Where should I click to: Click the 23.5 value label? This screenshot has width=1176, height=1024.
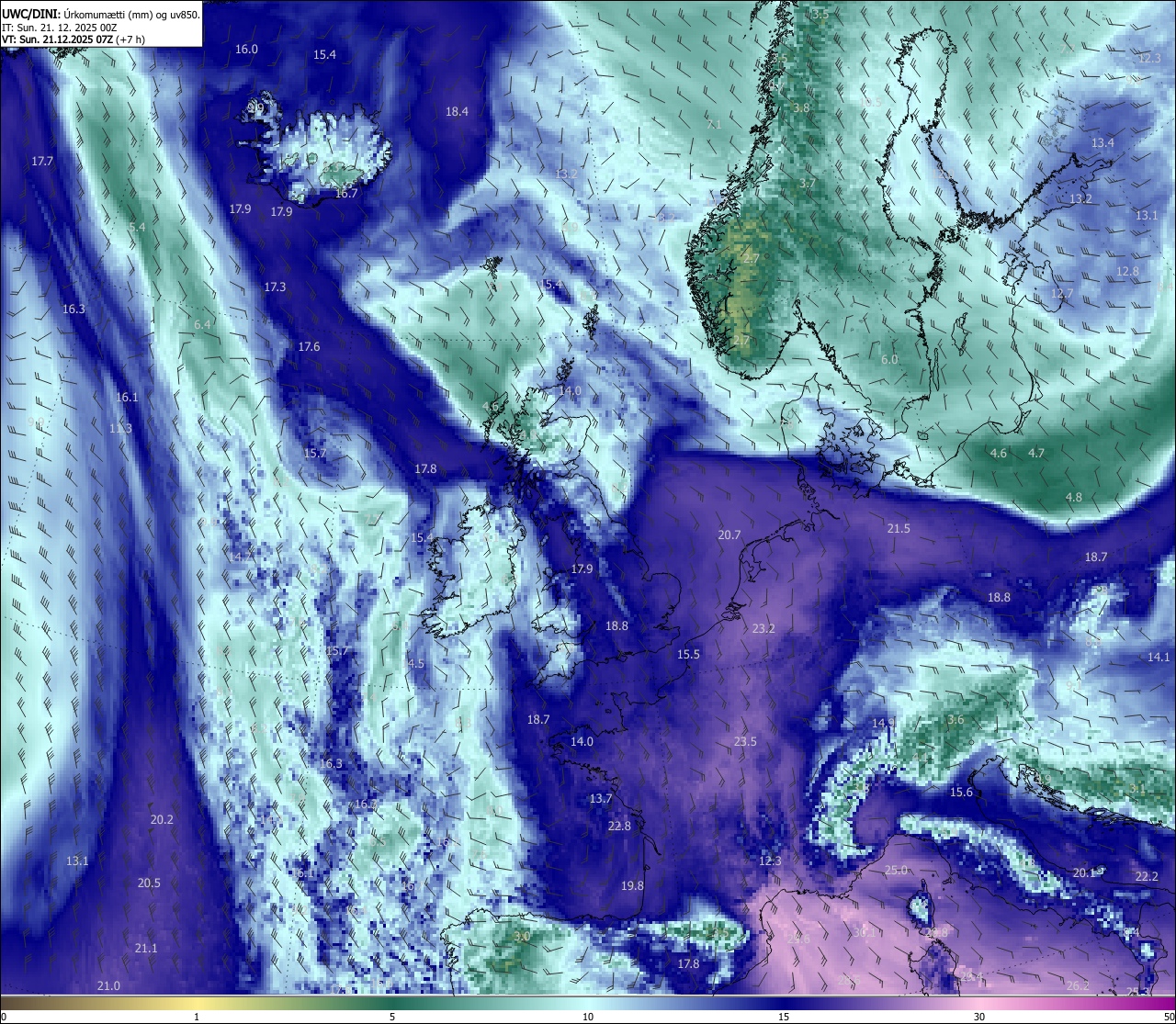click(x=745, y=742)
